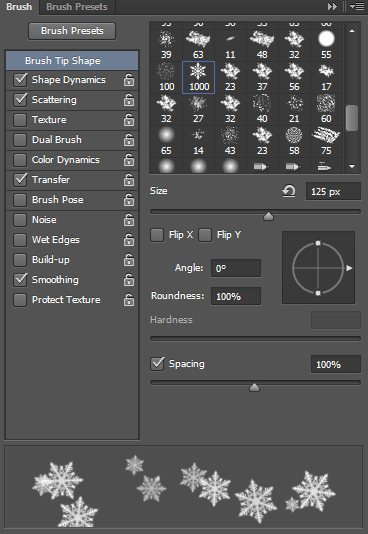Click the Texture lock icon
This screenshot has width=368, height=534.
coord(129,120)
